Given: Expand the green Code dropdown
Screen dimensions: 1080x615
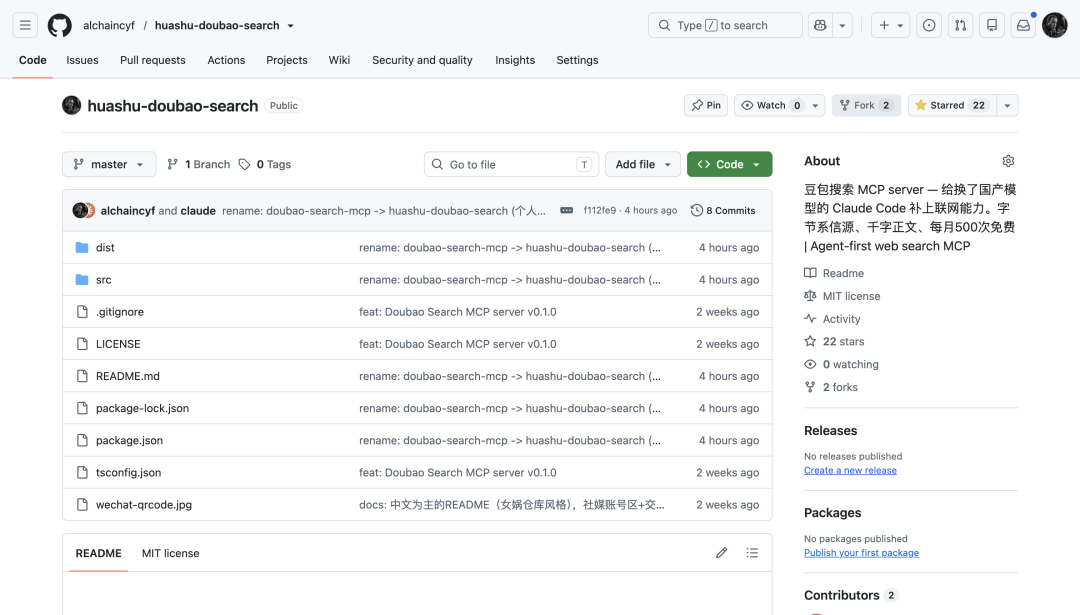Looking at the screenshot, I should click(729, 165).
